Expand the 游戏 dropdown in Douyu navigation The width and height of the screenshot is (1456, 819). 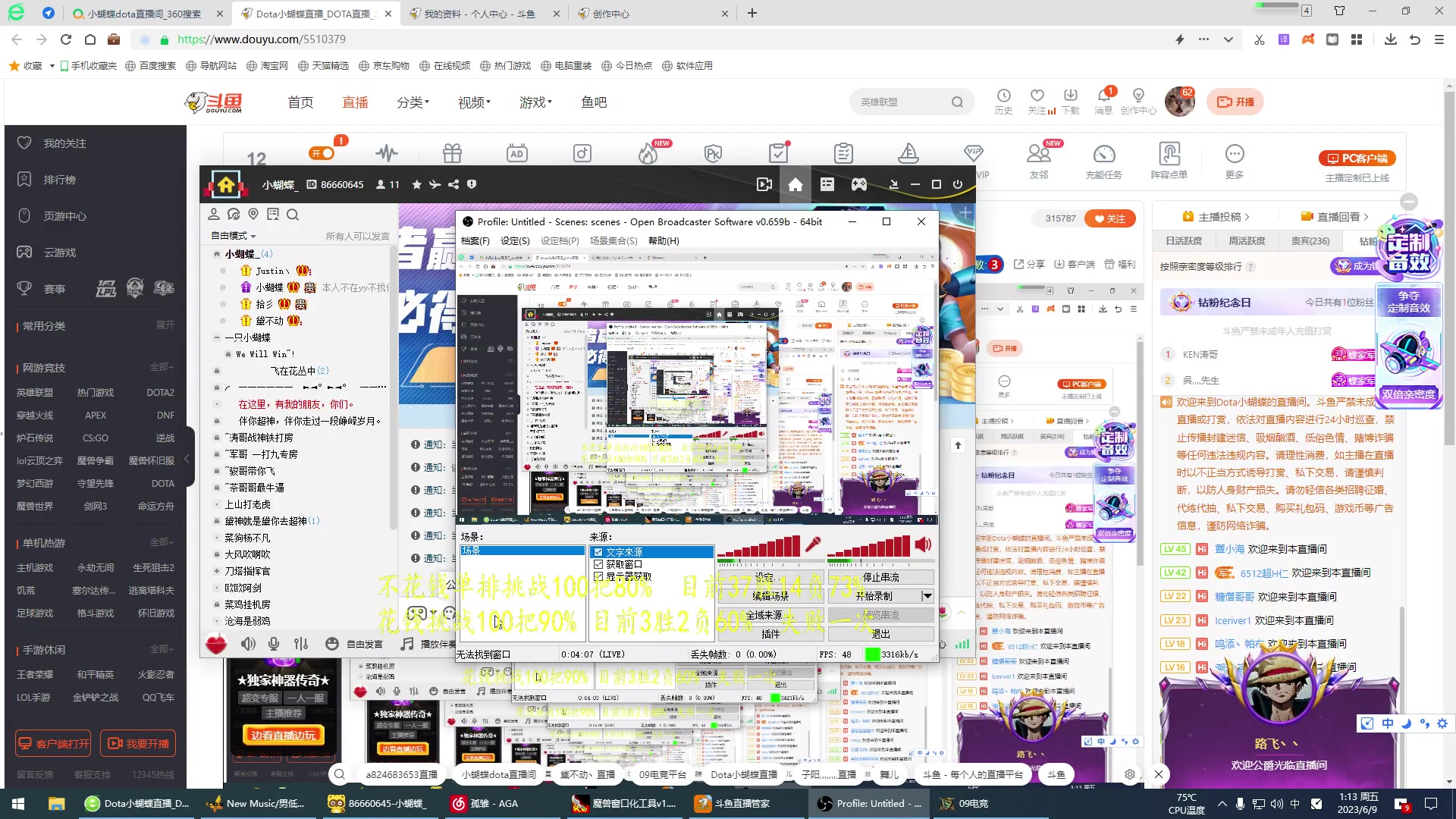pyautogui.click(x=535, y=102)
